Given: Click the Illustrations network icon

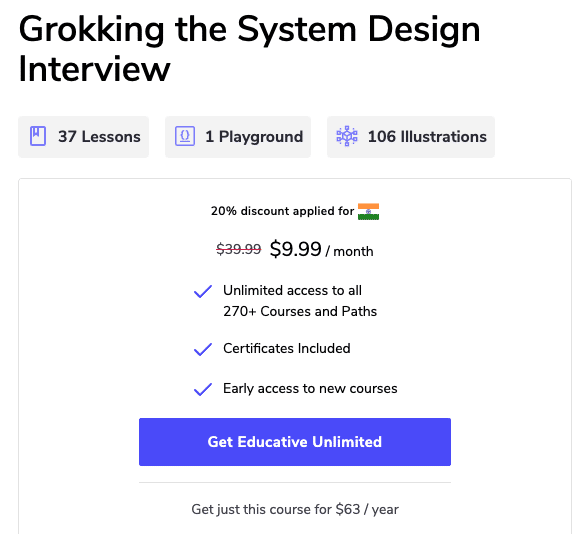Looking at the screenshot, I should pos(347,136).
